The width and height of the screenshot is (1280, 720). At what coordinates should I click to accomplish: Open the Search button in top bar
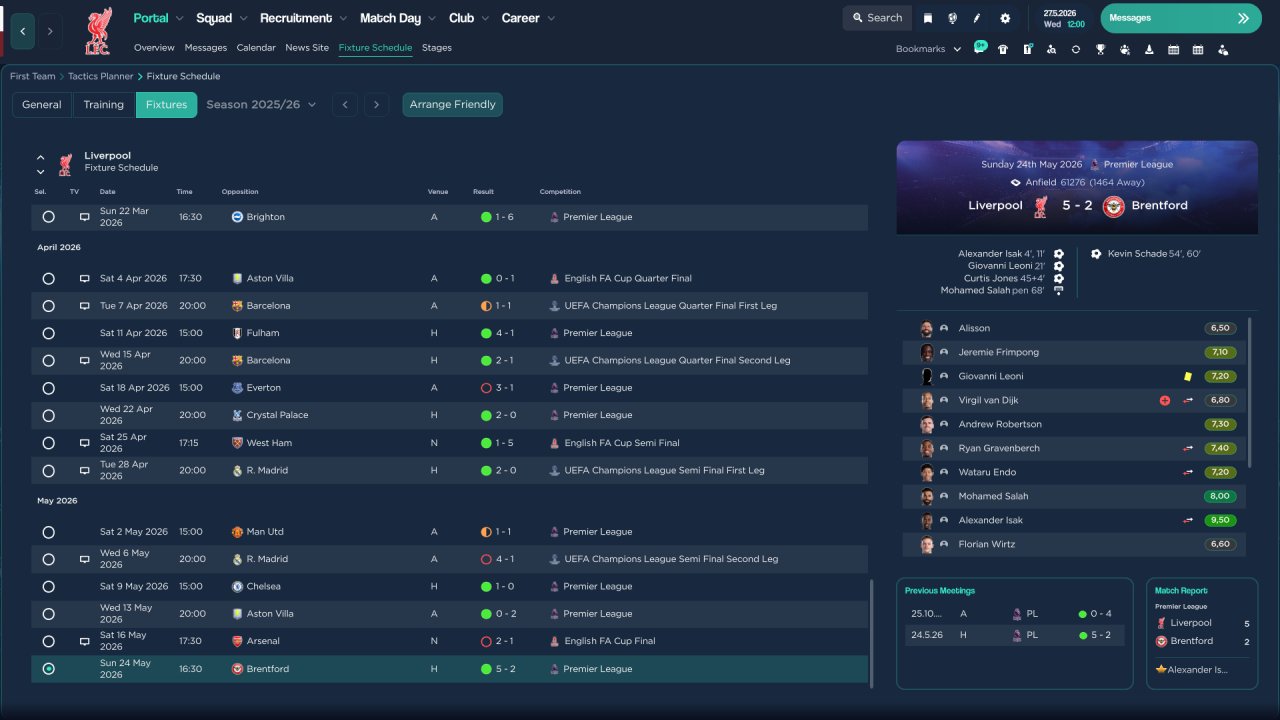coord(877,18)
